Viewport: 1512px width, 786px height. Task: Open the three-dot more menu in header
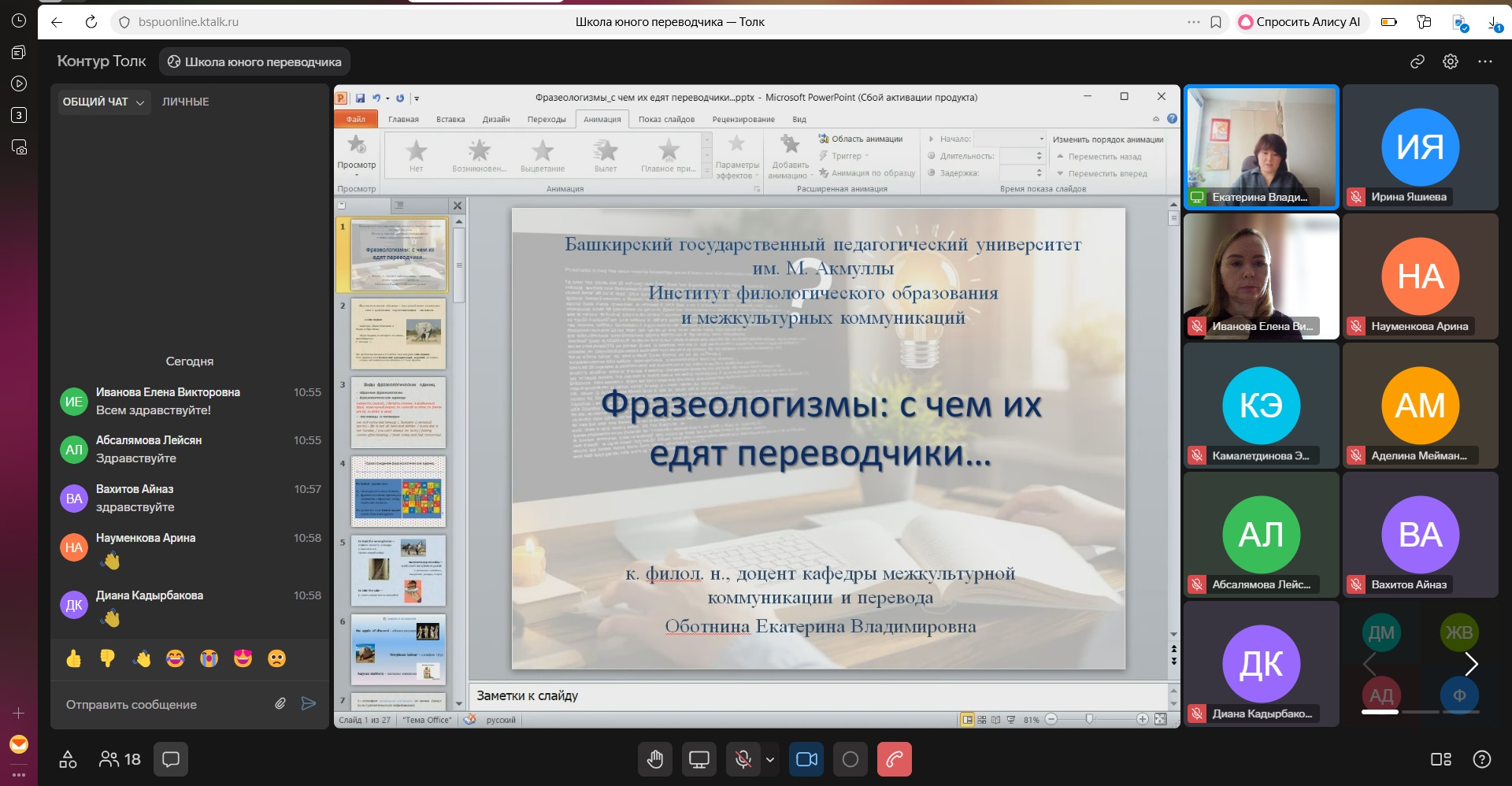tap(1485, 61)
